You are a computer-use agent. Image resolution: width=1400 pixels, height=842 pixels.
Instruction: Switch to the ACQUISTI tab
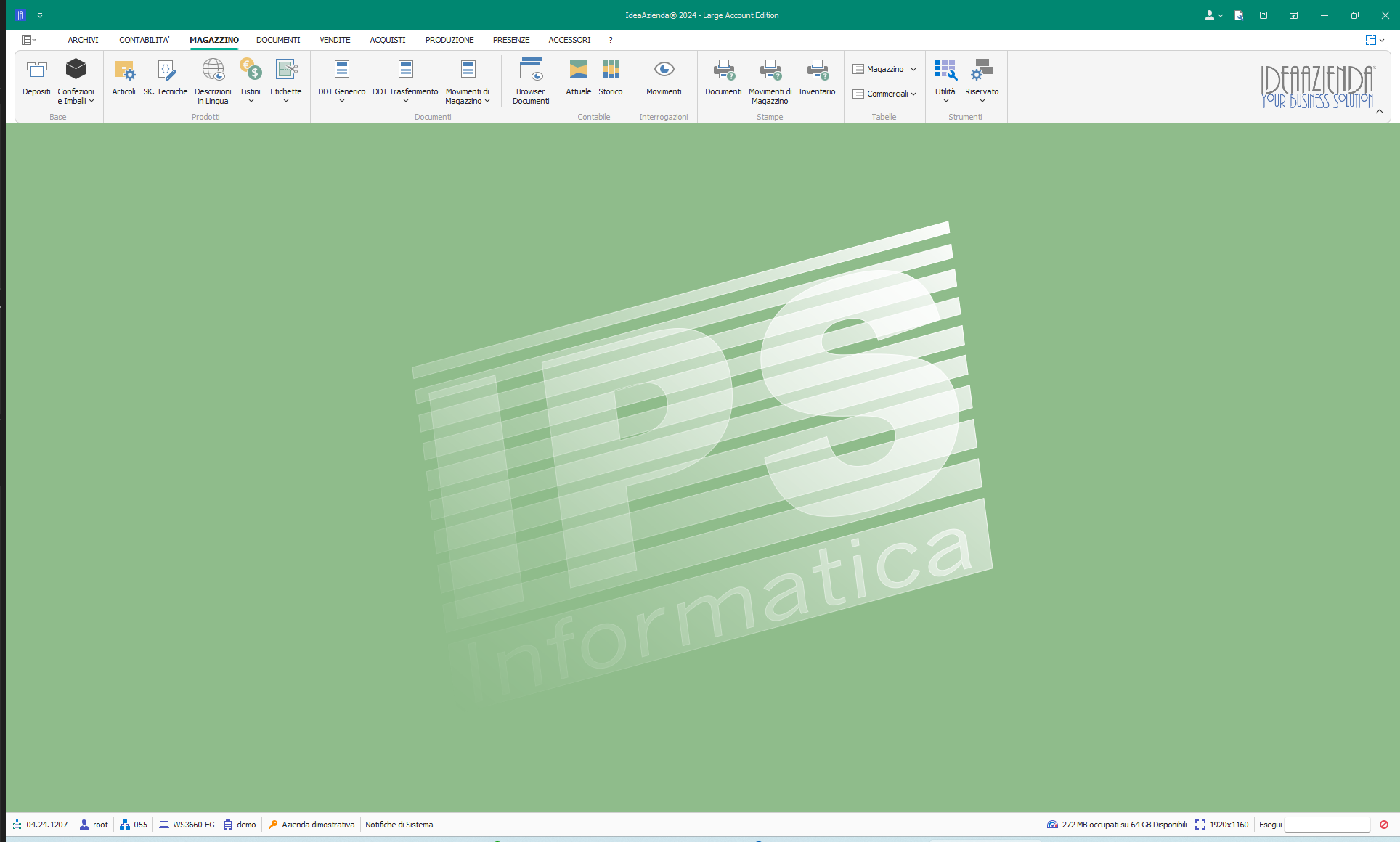click(x=388, y=40)
